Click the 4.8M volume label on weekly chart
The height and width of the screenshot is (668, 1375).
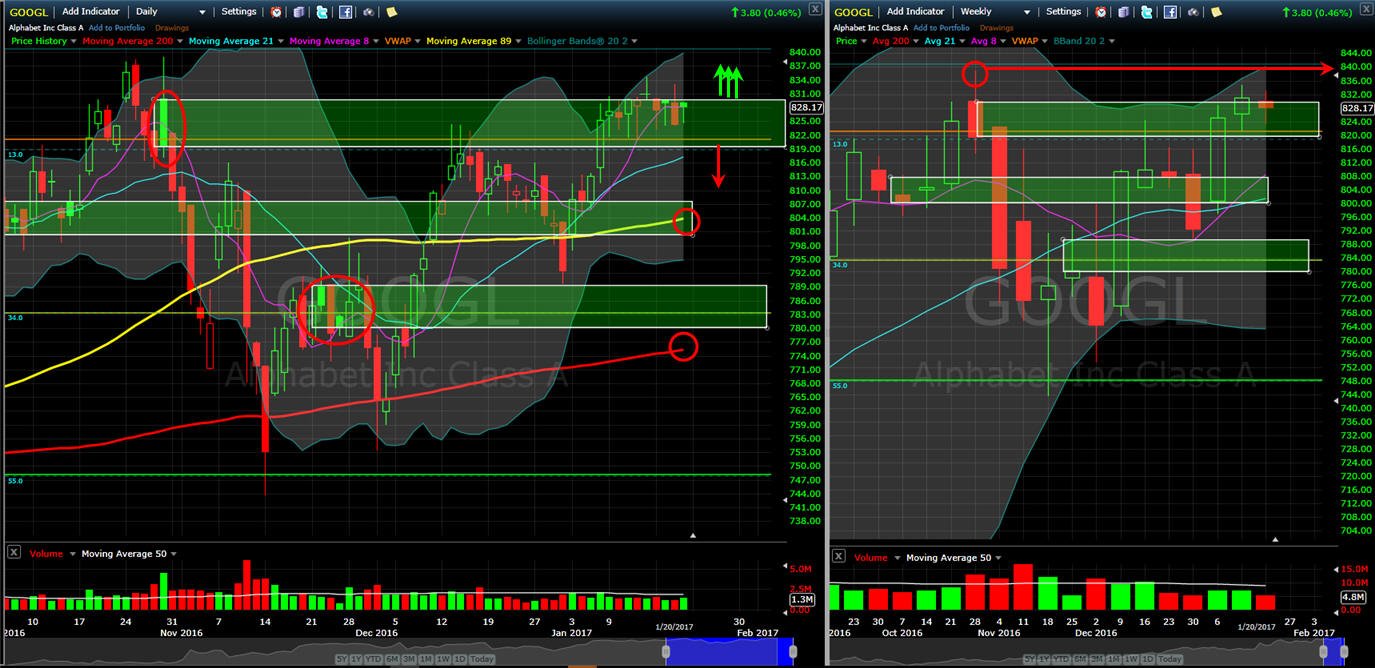pos(1351,598)
